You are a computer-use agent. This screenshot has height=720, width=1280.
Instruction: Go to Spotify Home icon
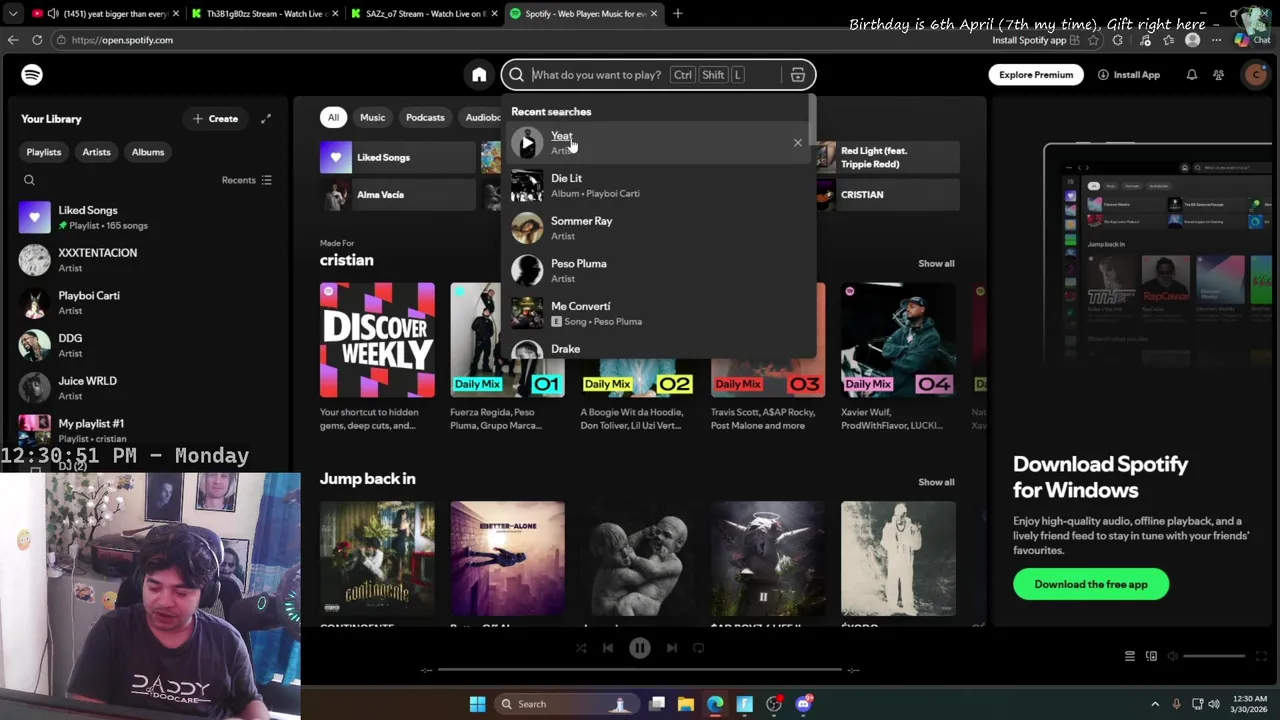(479, 75)
